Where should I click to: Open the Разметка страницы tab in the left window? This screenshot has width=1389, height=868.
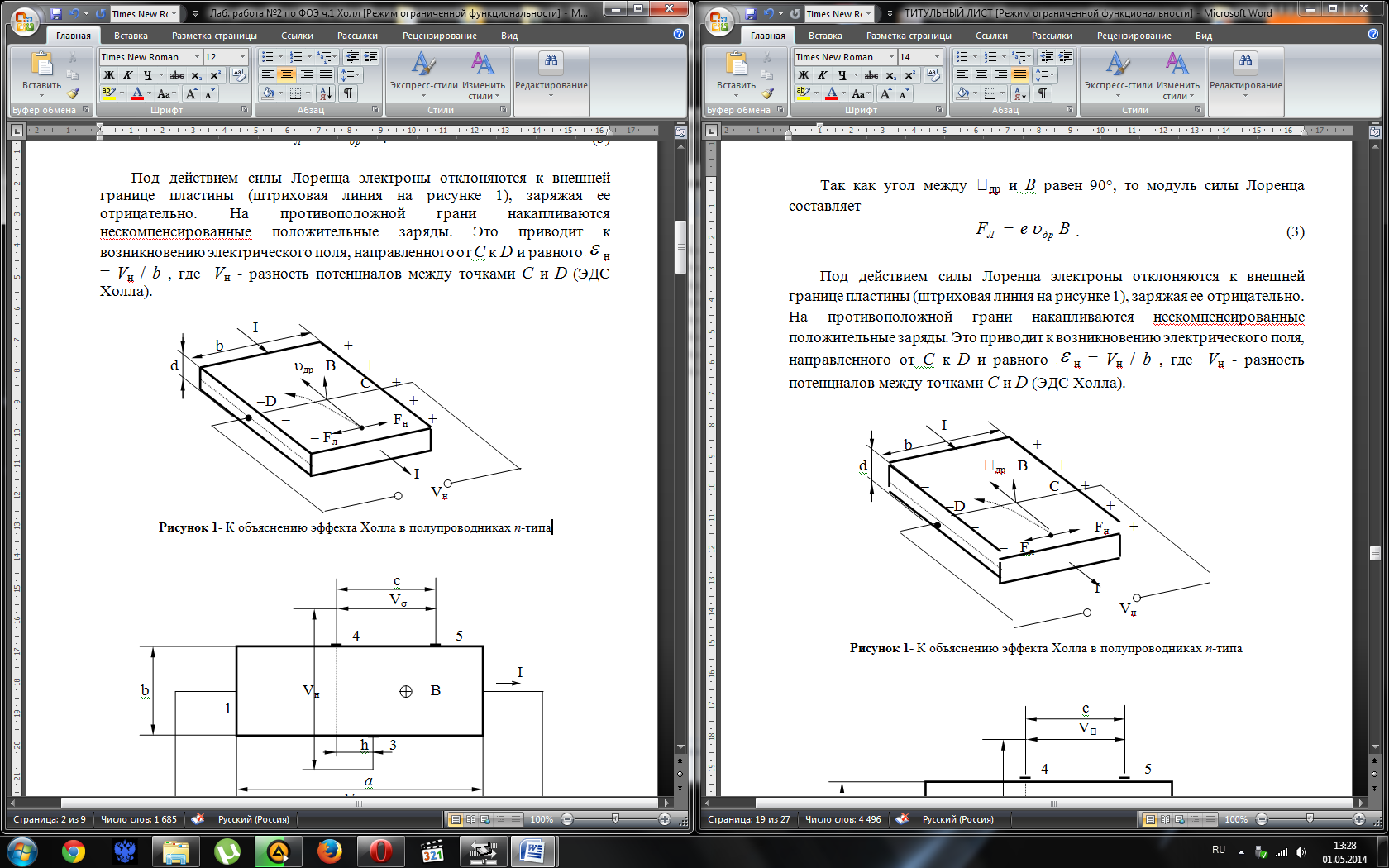coord(214,36)
